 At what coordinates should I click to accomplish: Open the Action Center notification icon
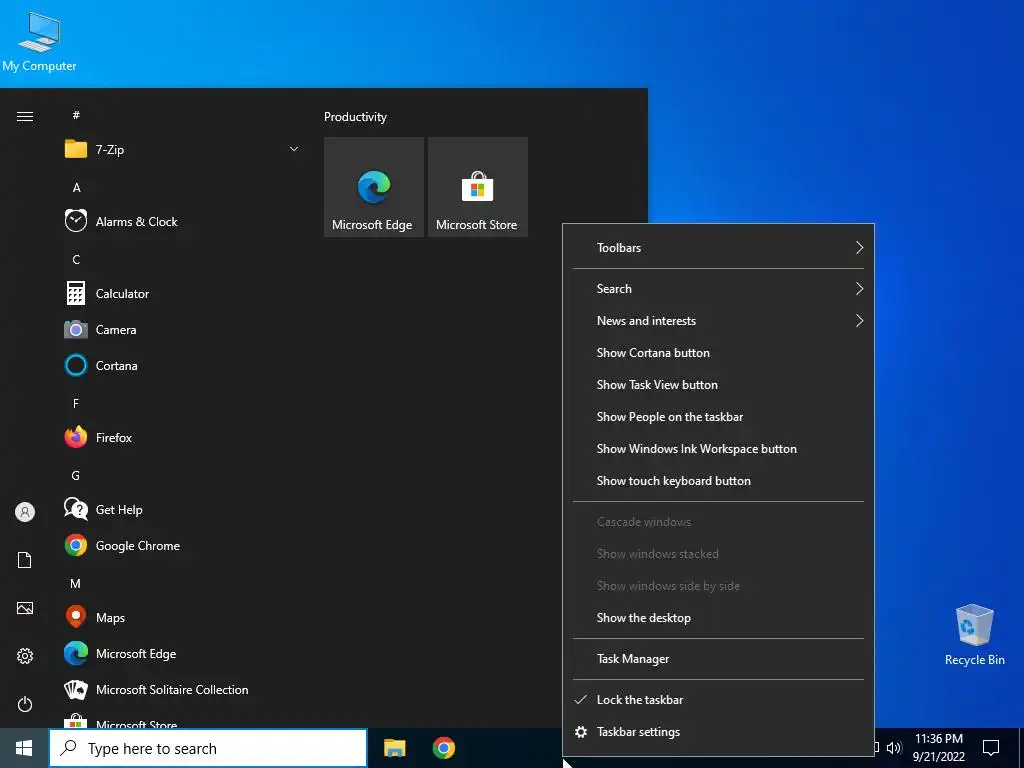tap(991, 748)
